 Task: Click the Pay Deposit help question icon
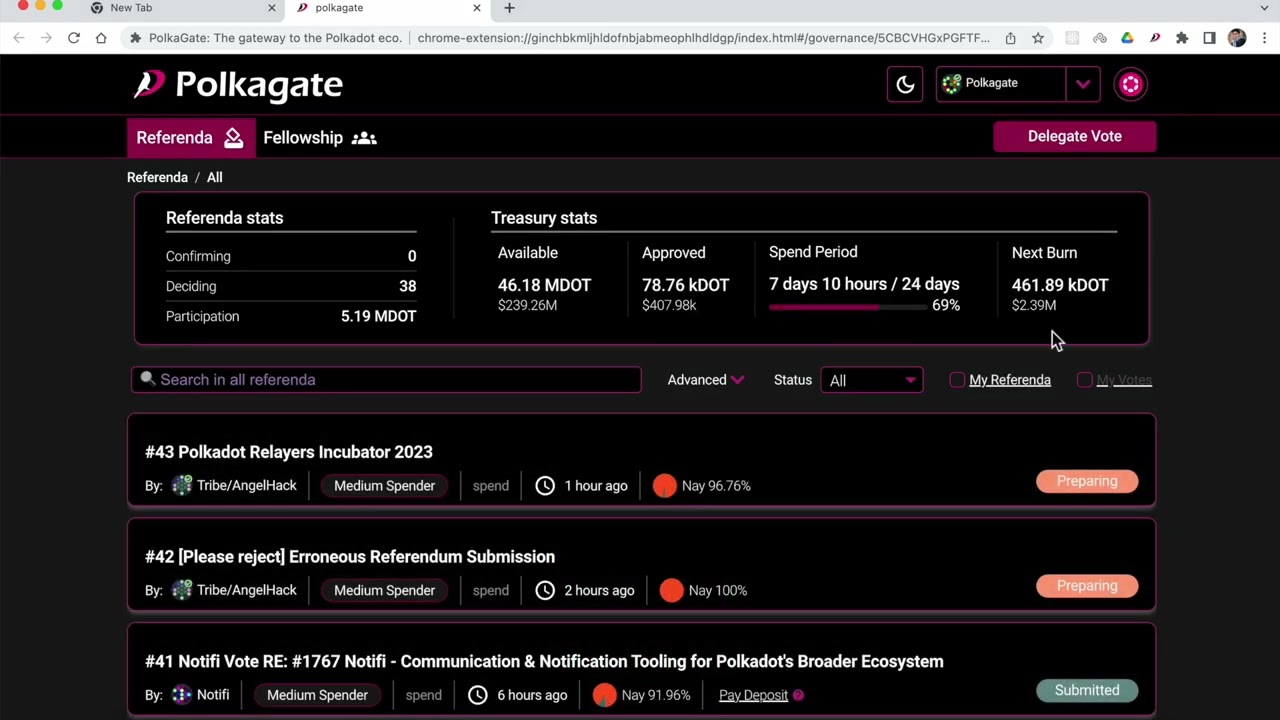tap(798, 695)
